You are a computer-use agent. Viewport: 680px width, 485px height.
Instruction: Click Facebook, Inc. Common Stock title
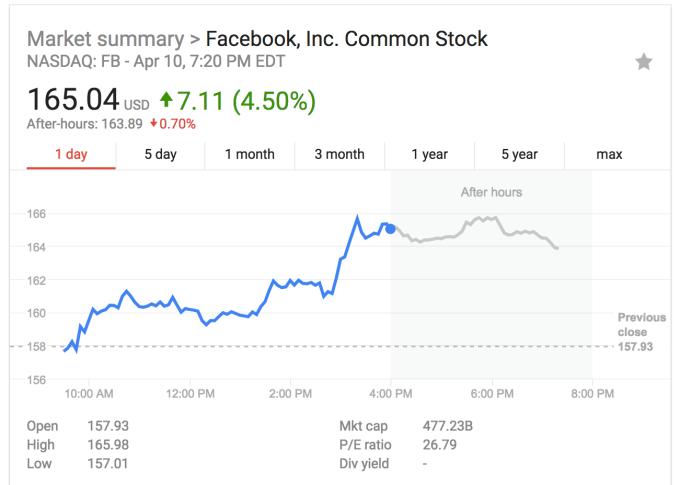click(346, 40)
